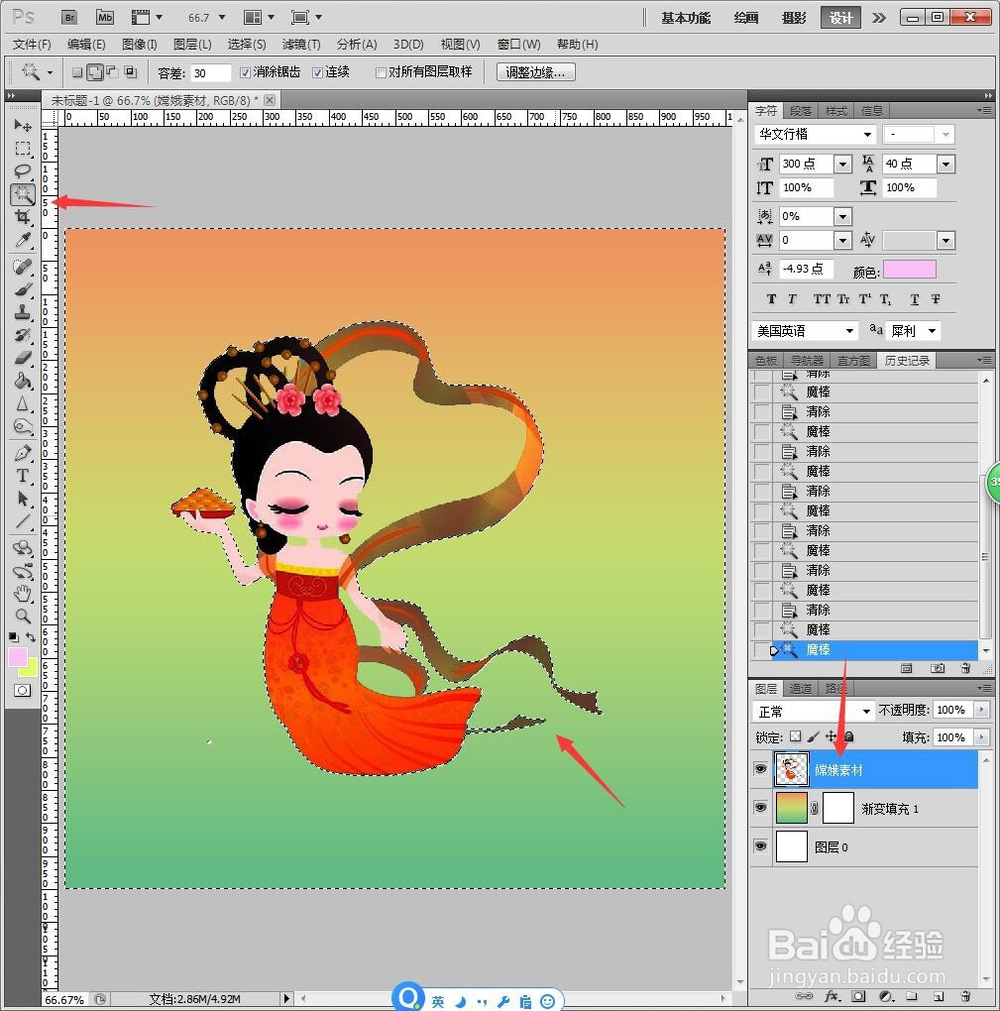Switch to 设计 workspace
Viewport: 1000px width, 1011px height.
tap(841, 18)
